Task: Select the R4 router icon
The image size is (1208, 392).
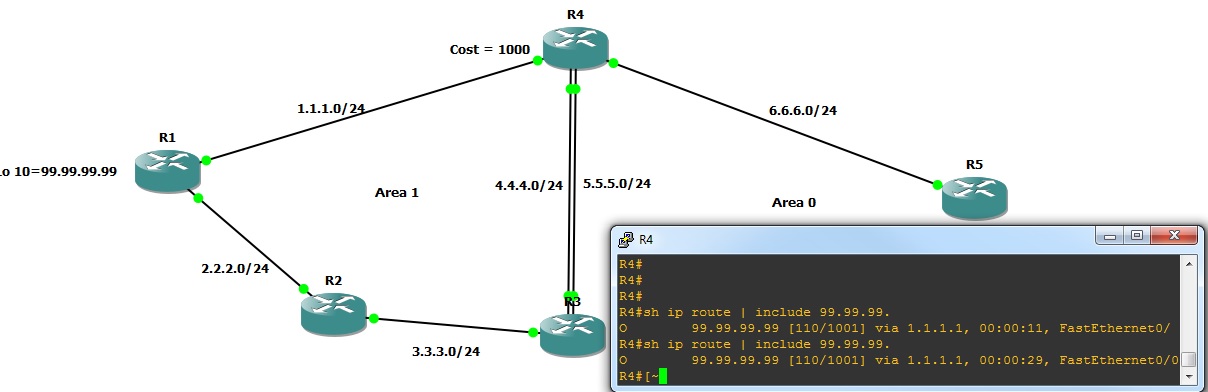Action: 576,48
